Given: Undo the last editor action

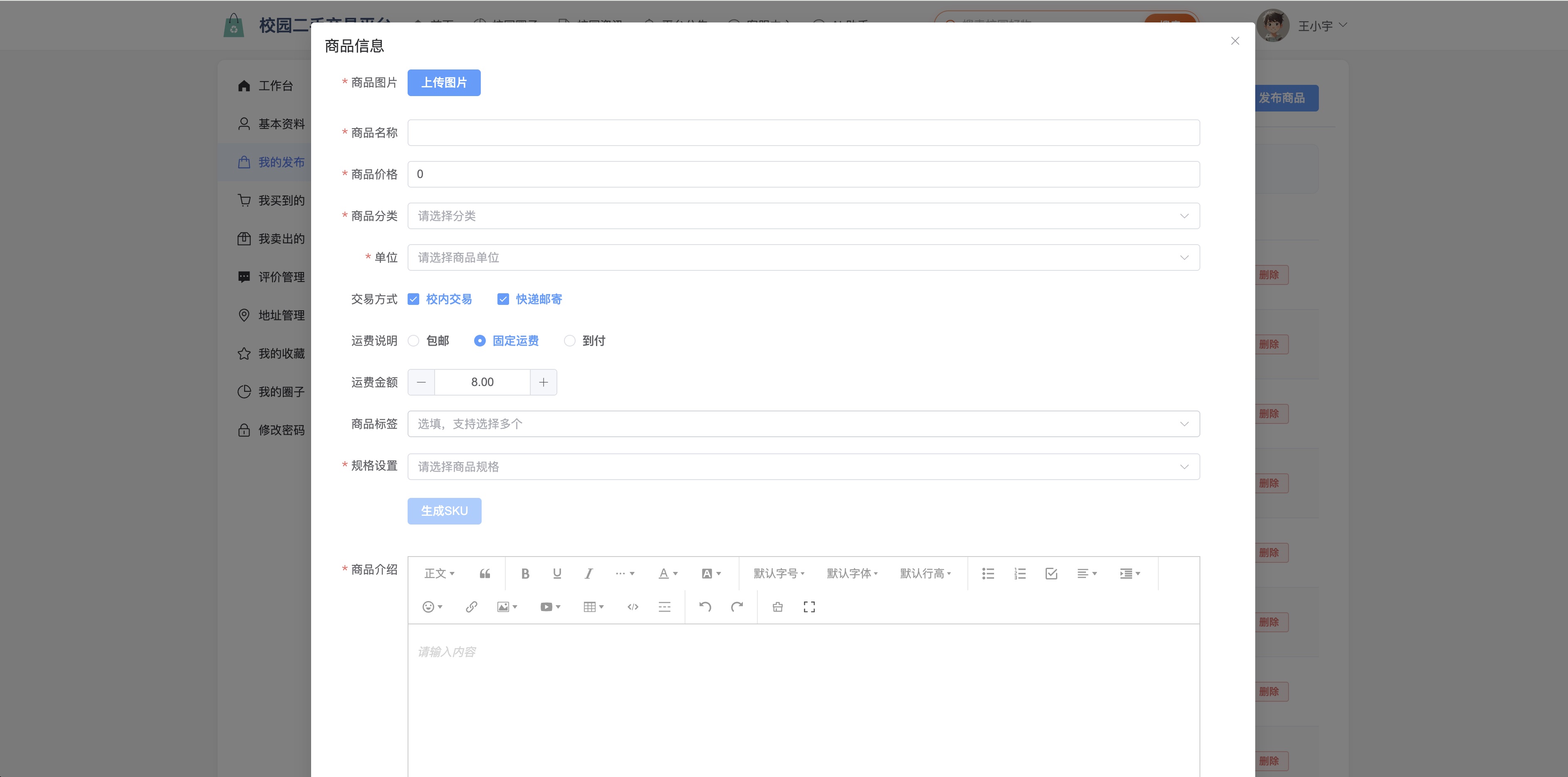Looking at the screenshot, I should (705, 607).
